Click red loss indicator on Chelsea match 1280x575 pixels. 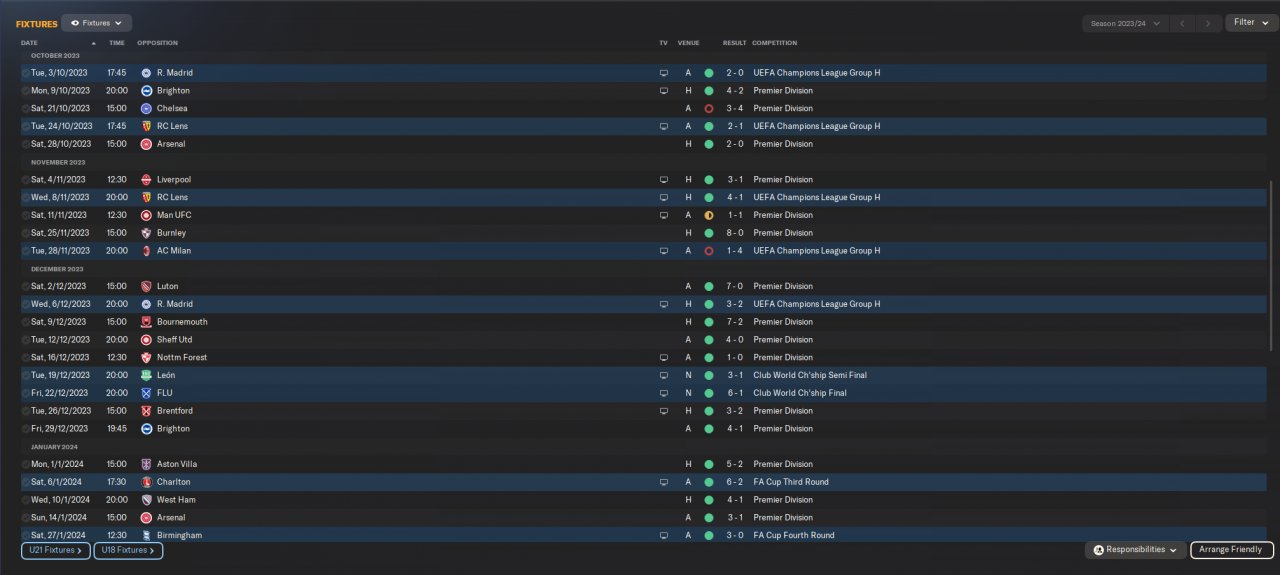[x=709, y=108]
